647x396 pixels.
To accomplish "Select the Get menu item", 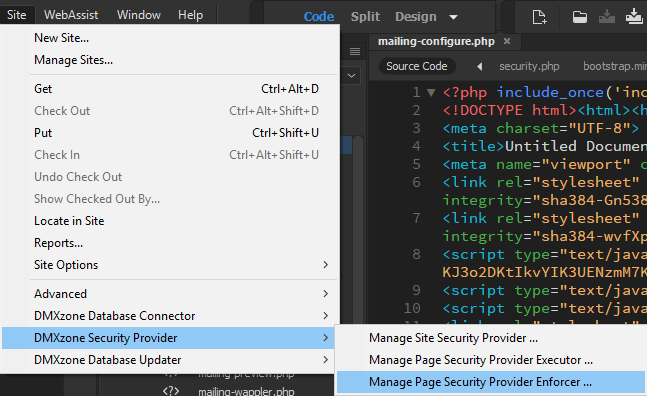I will click(170, 89).
